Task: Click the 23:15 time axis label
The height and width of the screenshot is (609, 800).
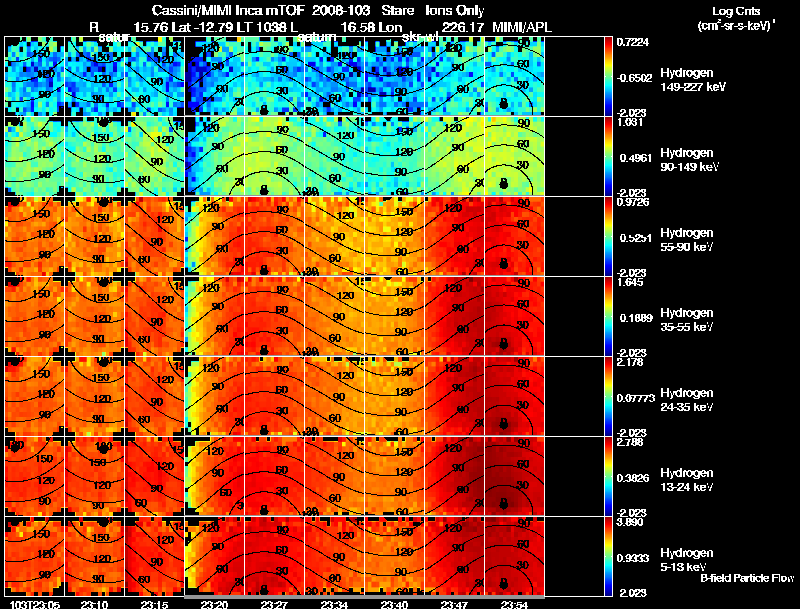Action: pyautogui.click(x=154, y=604)
